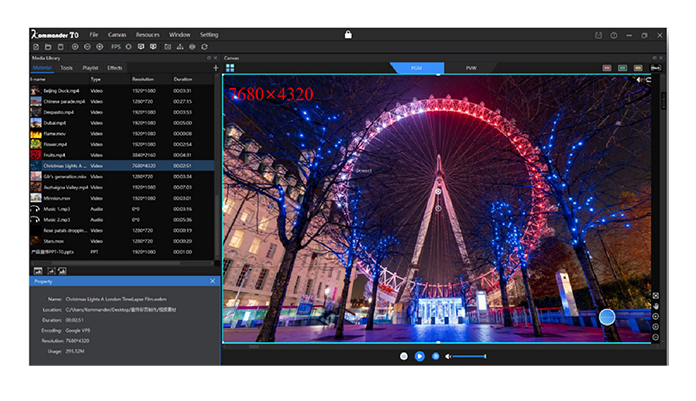This screenshot has width=696, height=401.
Task: Click the FPS toolbar button
Action: [x=116, y=46]
